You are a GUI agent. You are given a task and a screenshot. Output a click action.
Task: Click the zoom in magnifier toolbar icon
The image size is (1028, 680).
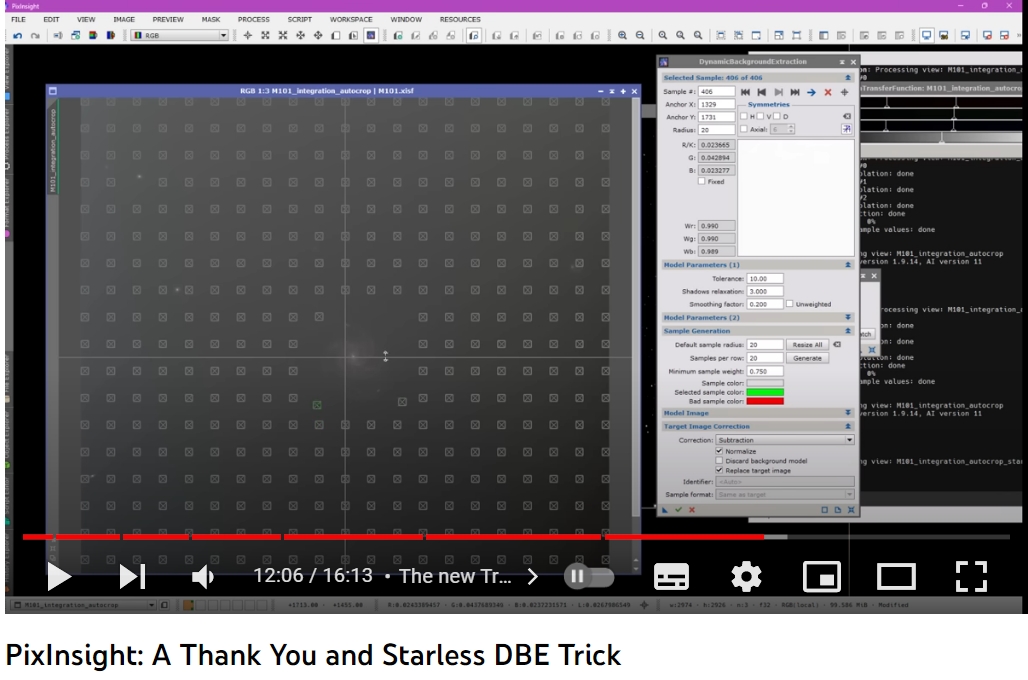pyautogui.click(x=622, y=35)
